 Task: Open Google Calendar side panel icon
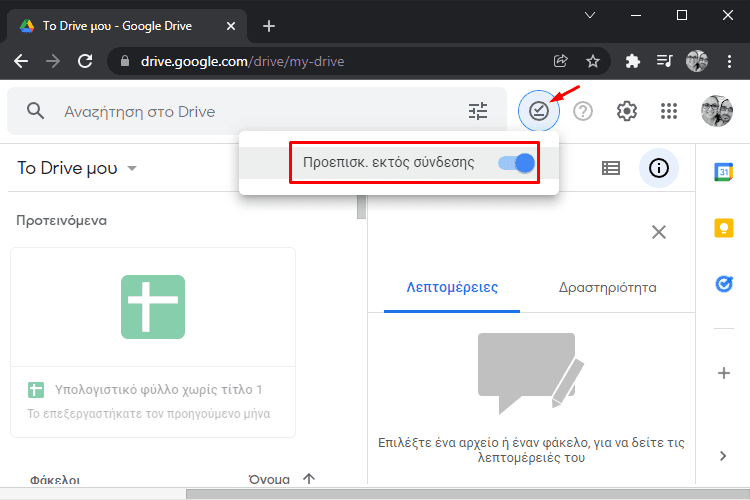(724, 172)
